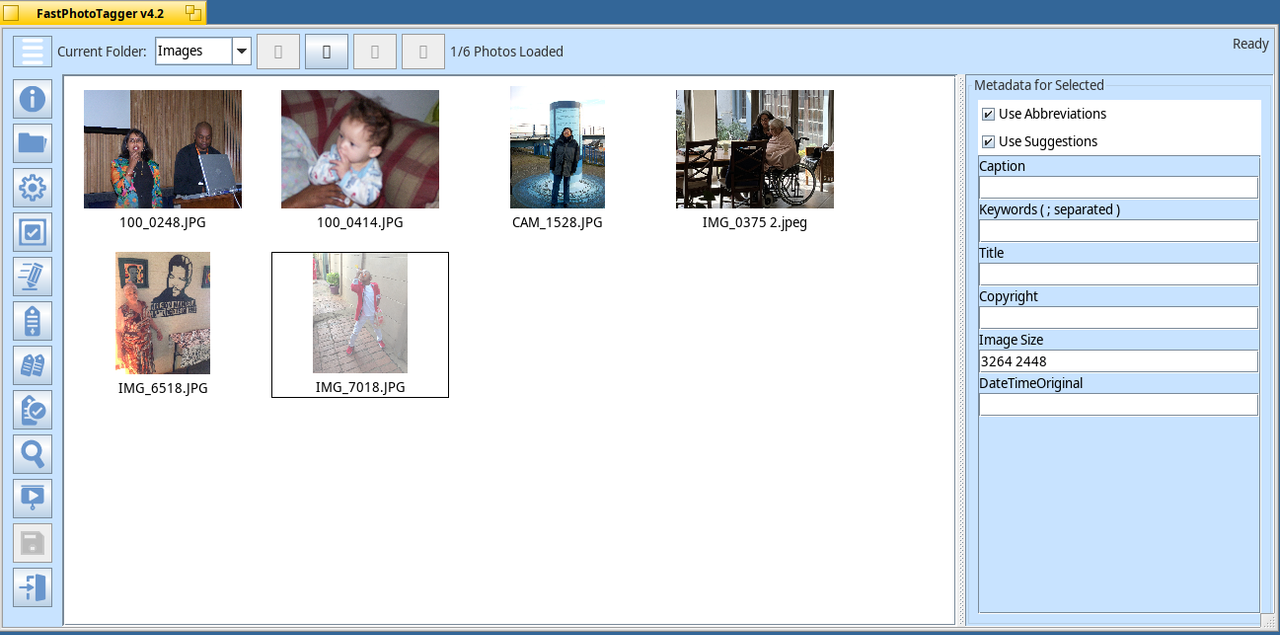This screenshot has width=1280, height=635.
Task: Click the pencil quick-edit sidebar icon
Action: point(32,277)
